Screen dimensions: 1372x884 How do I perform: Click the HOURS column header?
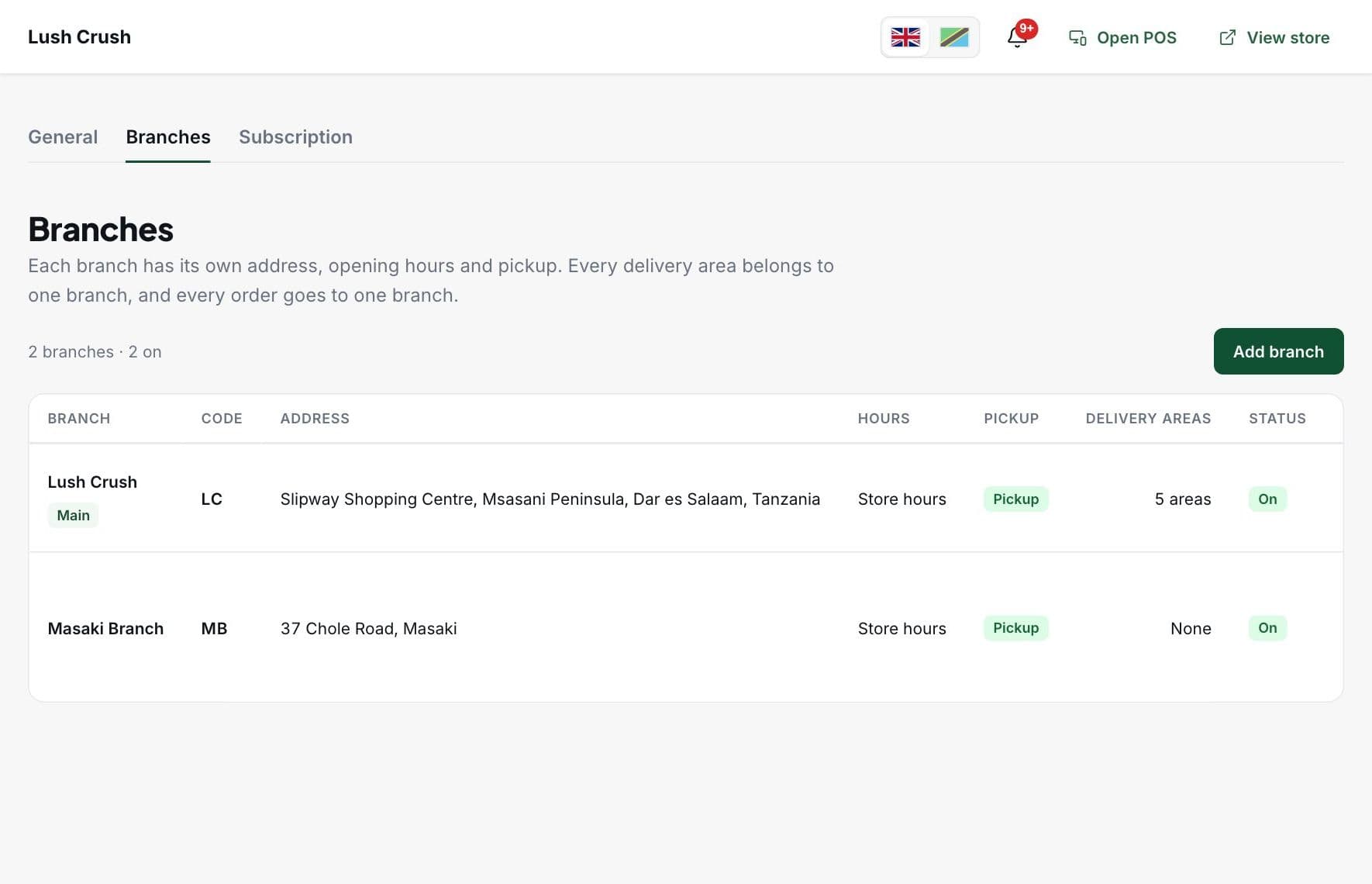(x=884, y=419)
